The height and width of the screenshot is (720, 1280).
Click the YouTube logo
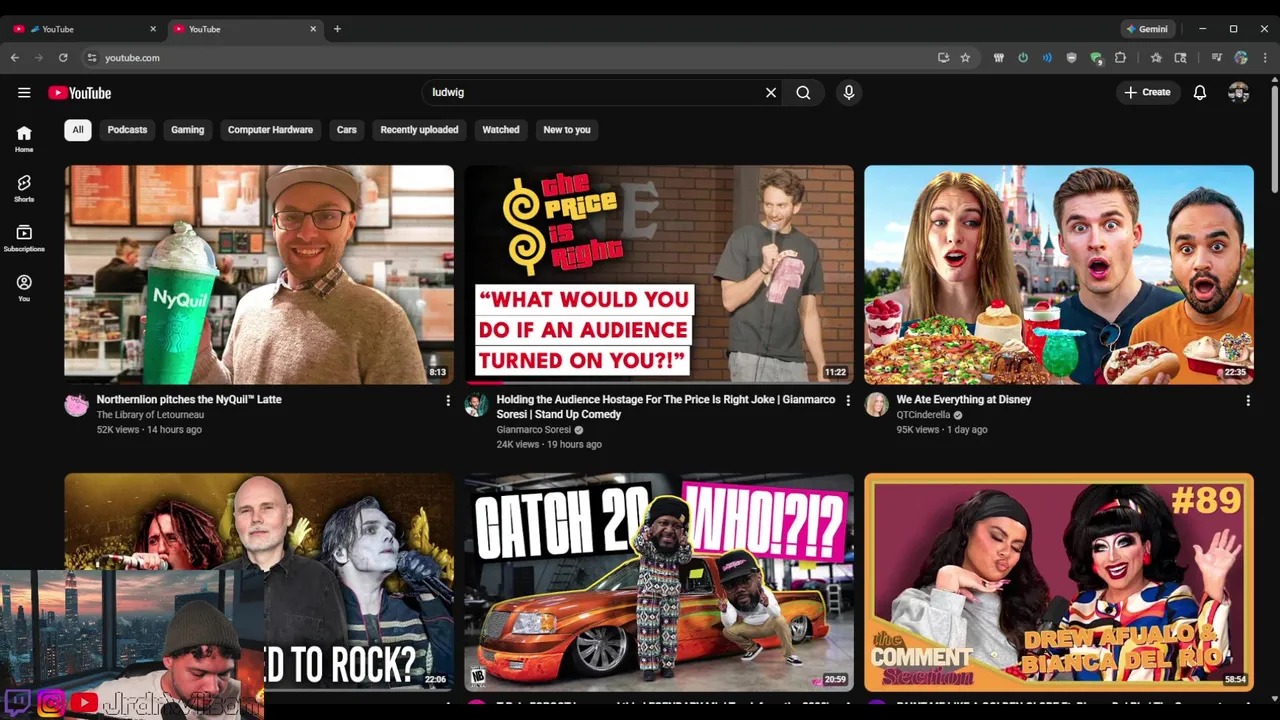coord(79,93)
